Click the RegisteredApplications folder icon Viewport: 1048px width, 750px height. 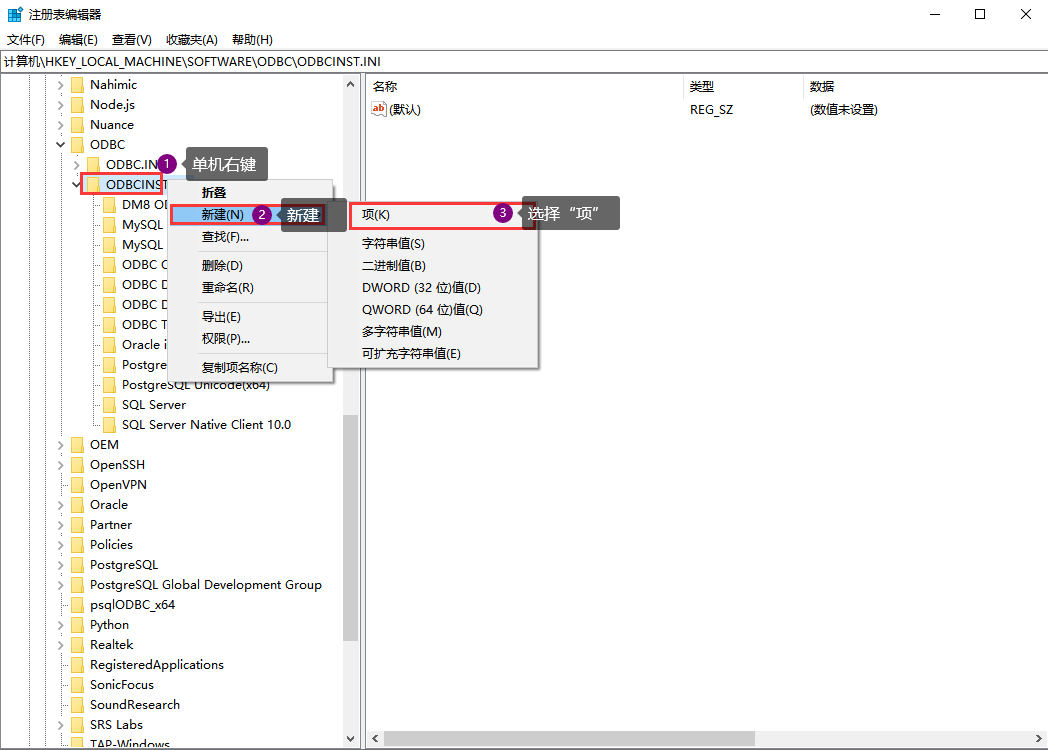click(x=78, y=666)
